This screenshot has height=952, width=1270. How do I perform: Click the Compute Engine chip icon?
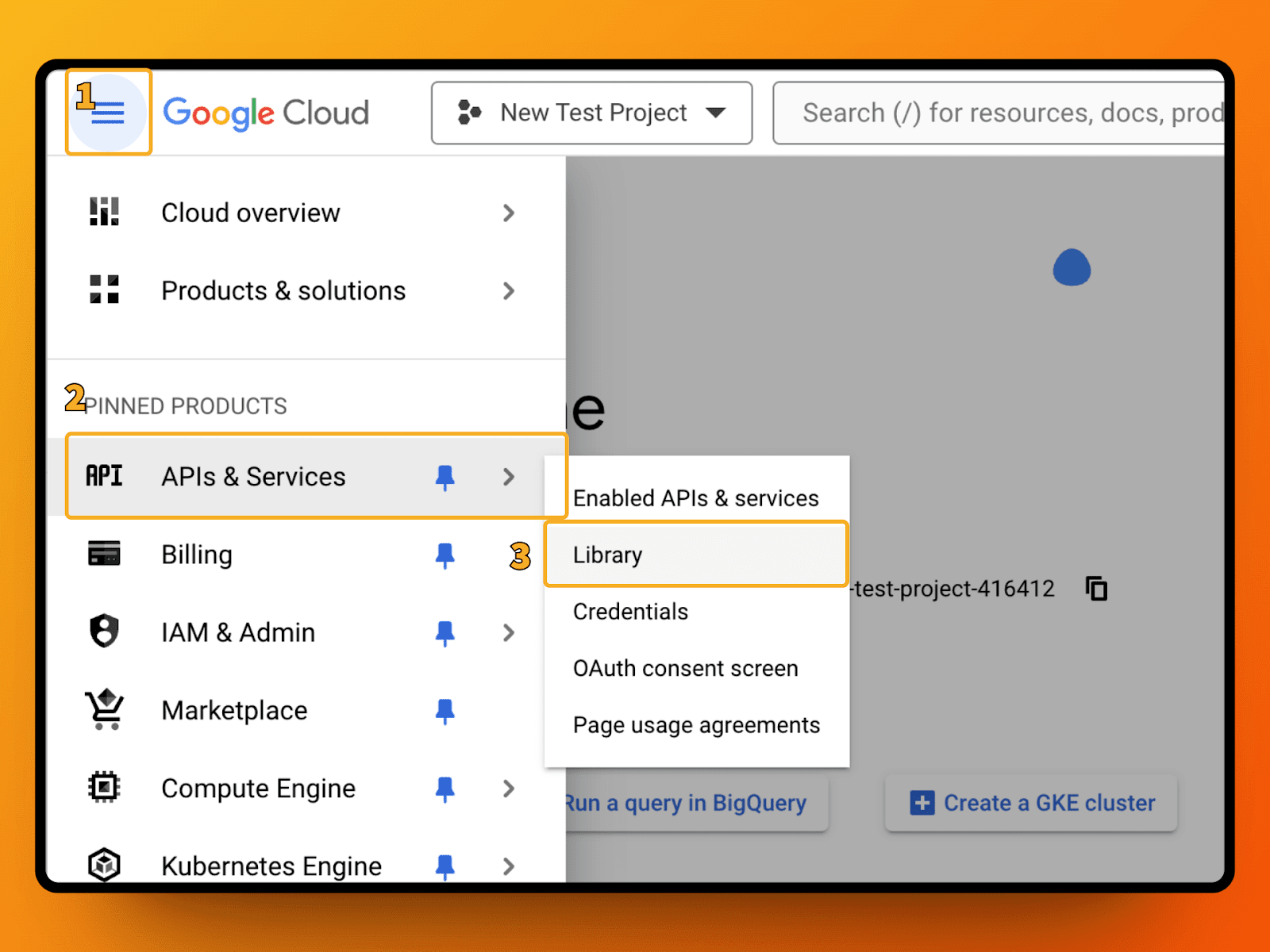pyautogui.click(x=104, y=787)
